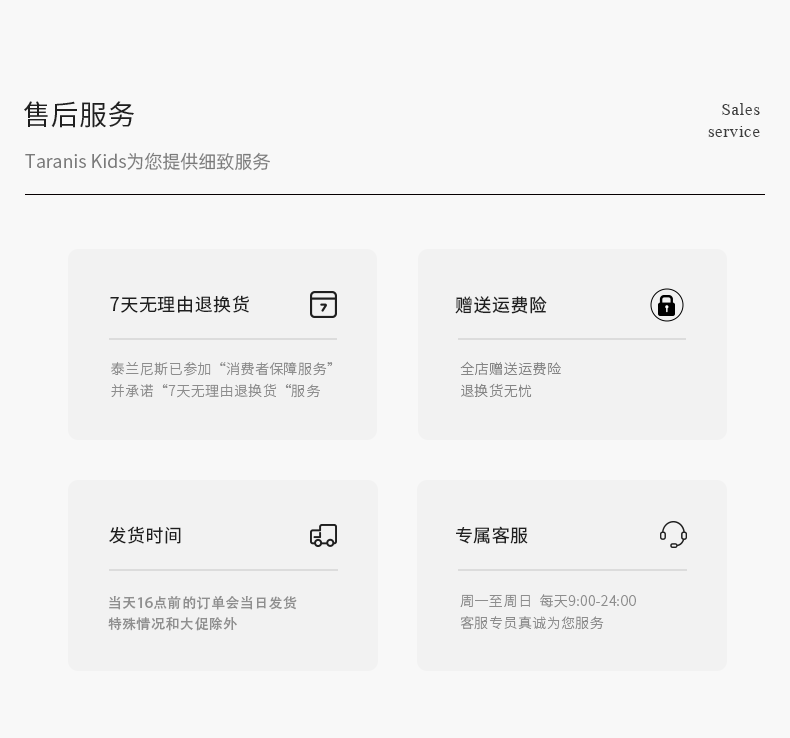Click the Sales service label
Viewport: 790px width, 738px height.
(734, 120)
